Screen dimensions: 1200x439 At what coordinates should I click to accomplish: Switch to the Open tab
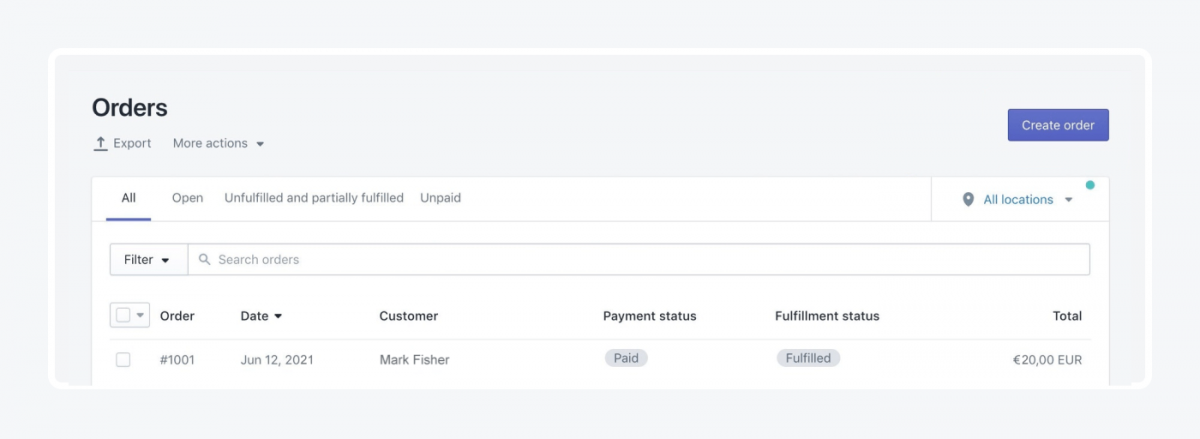[x=187, y=198]
